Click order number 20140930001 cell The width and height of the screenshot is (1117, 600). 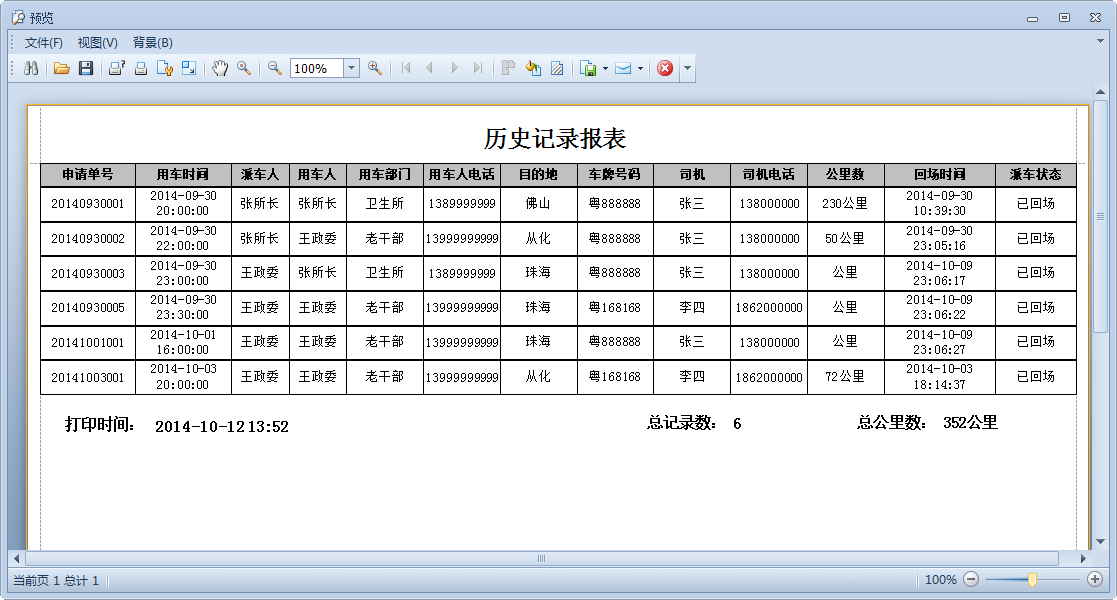click(88, 204)
